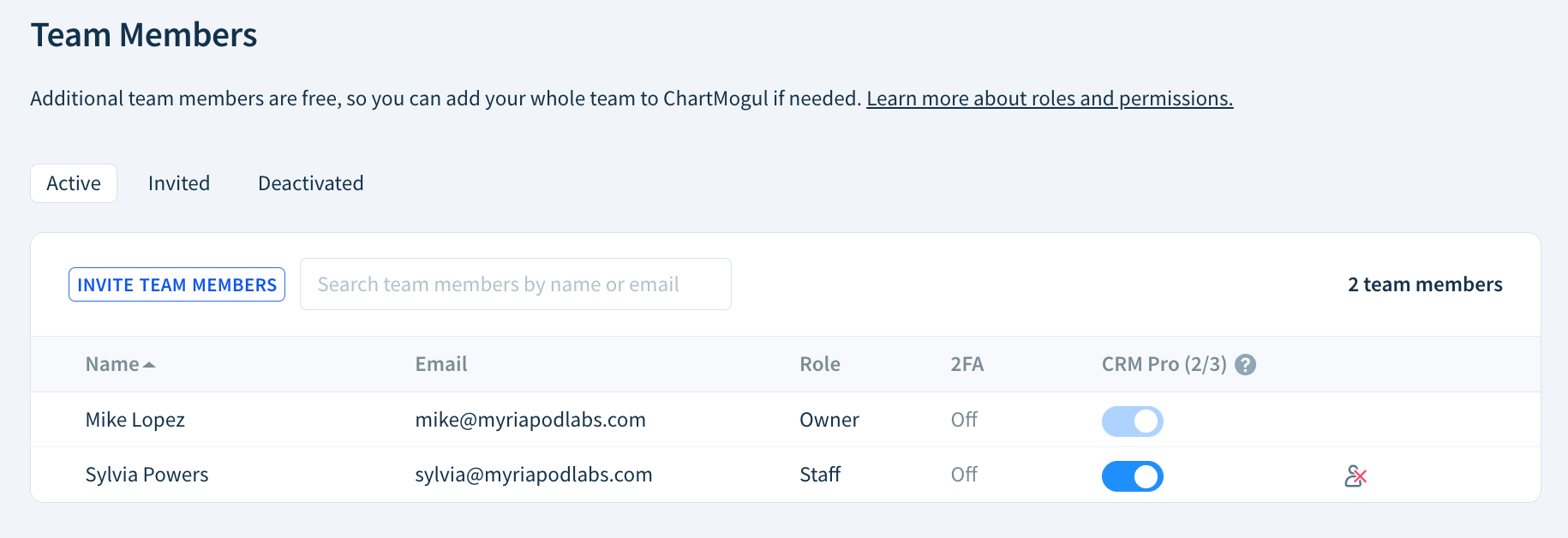1568x538 pixels.
Task: Click the CRM Pro (2/3) column header
Action: [x=1164, y=363]
